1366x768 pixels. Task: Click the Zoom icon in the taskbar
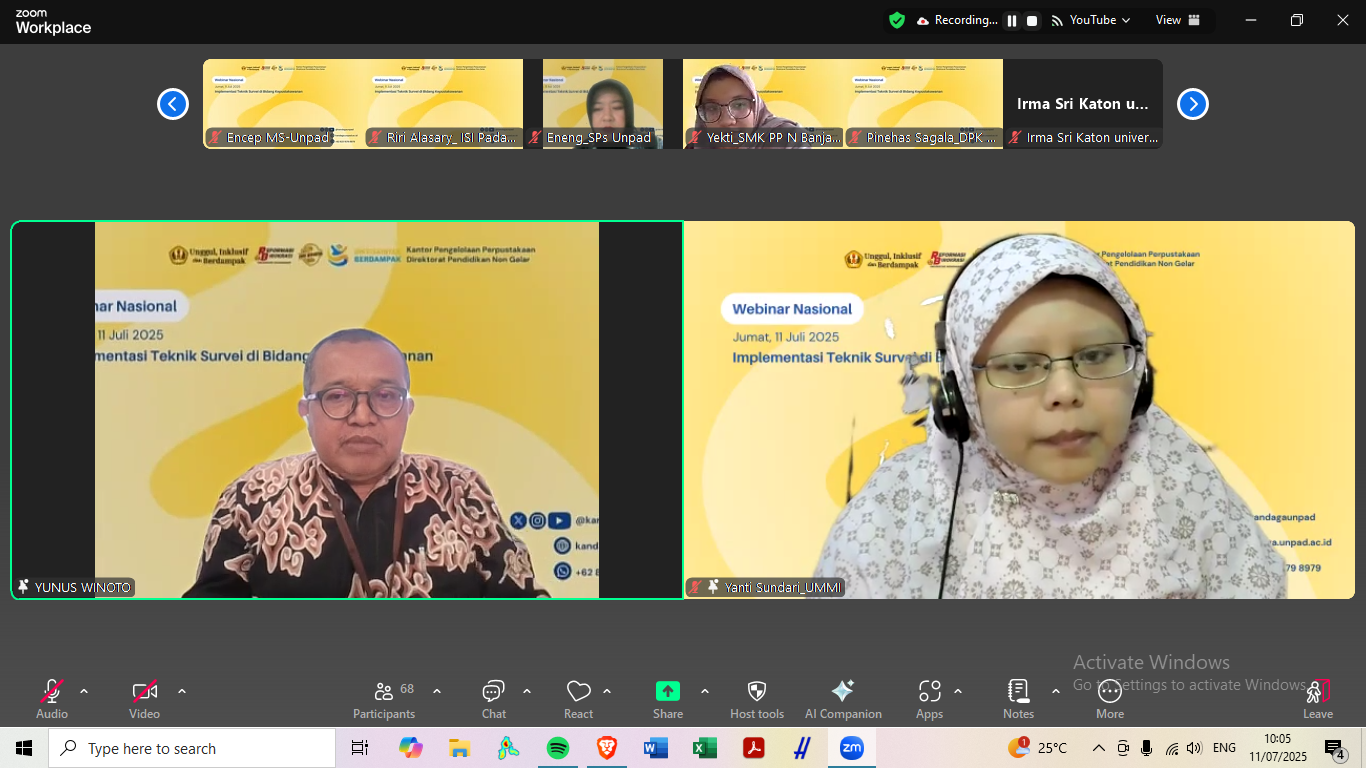point(852,748)
